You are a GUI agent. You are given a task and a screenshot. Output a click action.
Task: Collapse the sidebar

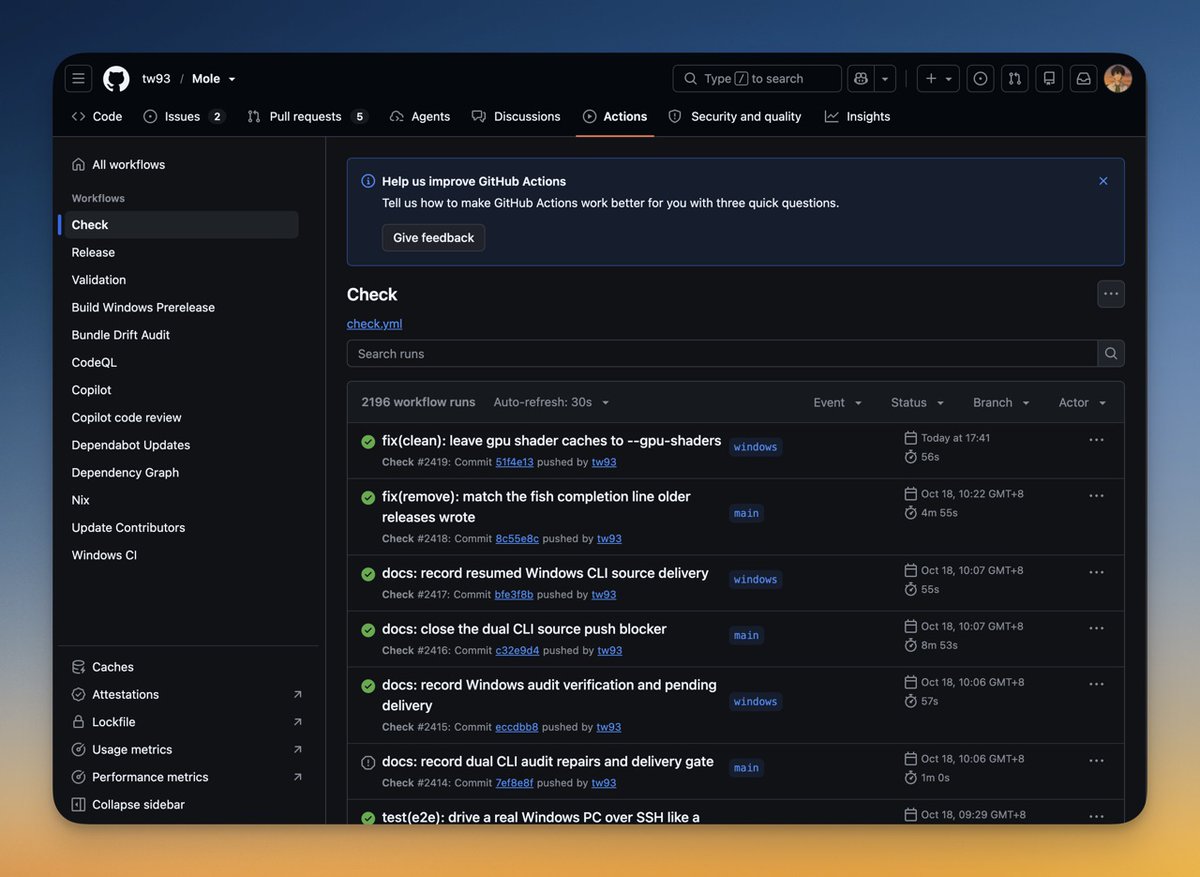(x=128, y=805)
